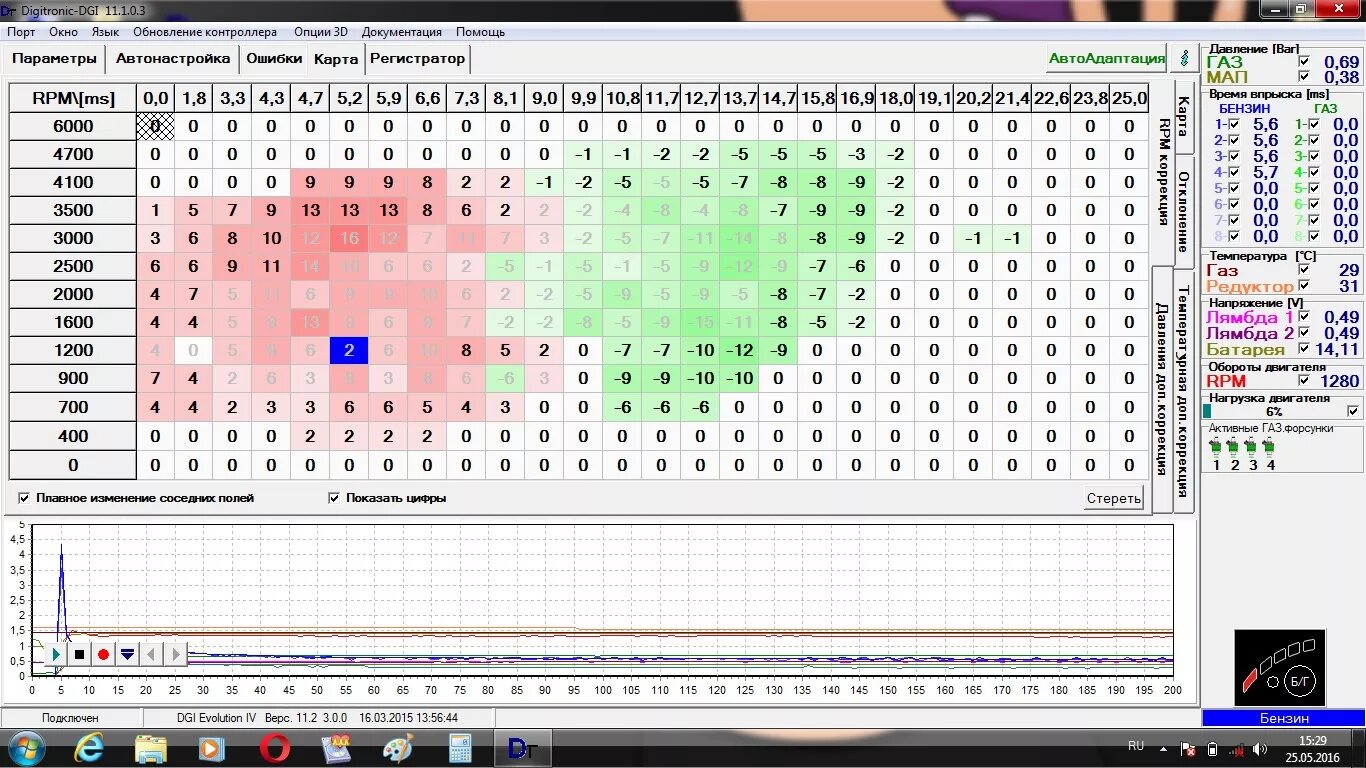Viewport: 1366px width, 768px height.
Task: Select the vertical Отклонение tab
Action: tap(1183, 210)
